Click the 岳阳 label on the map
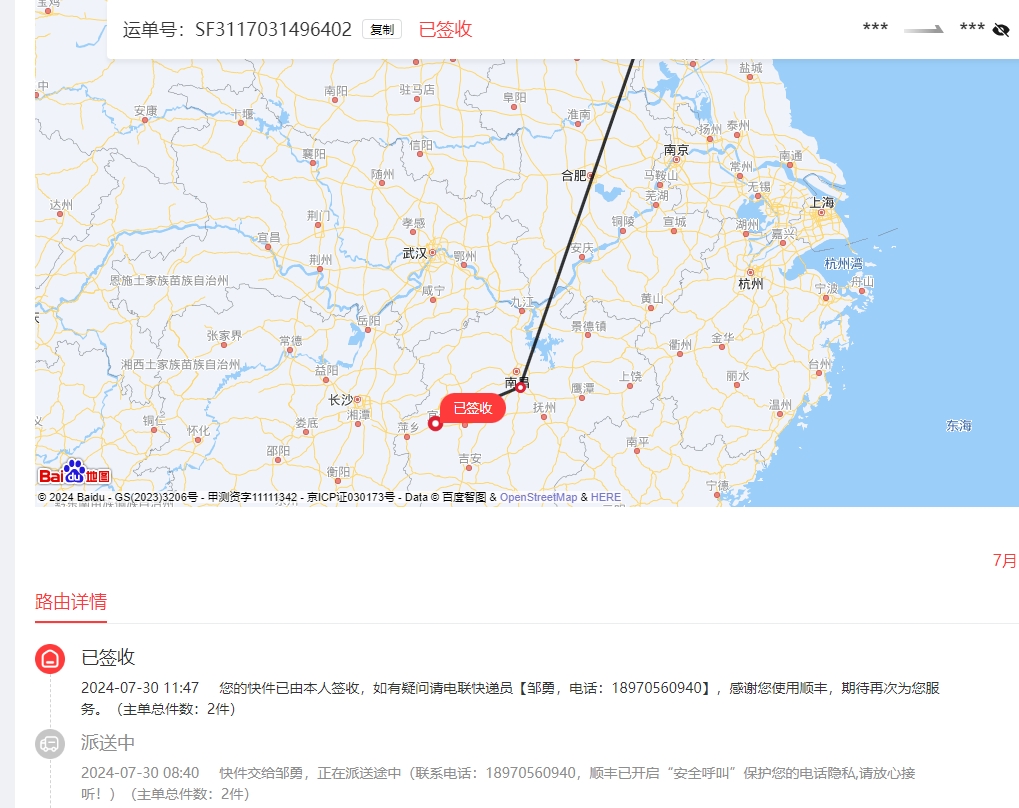The width and height of the screenshot is (1019, 808). [368, 320]
